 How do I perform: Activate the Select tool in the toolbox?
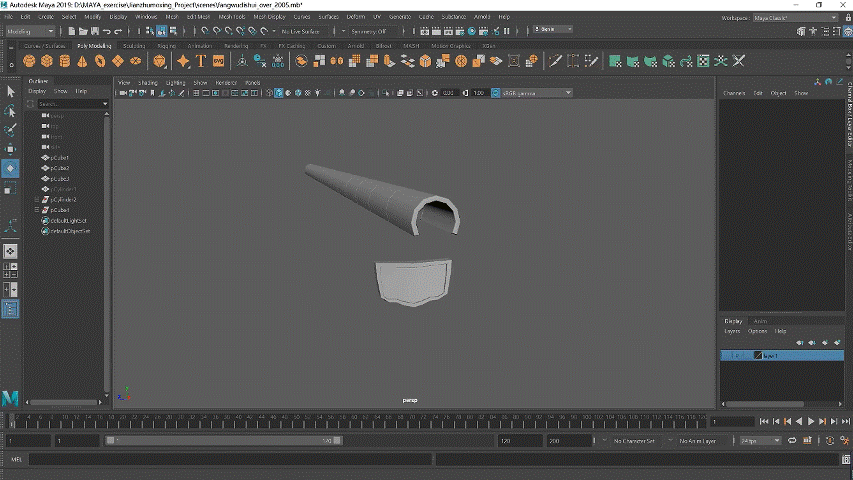[x=10, y=91]
